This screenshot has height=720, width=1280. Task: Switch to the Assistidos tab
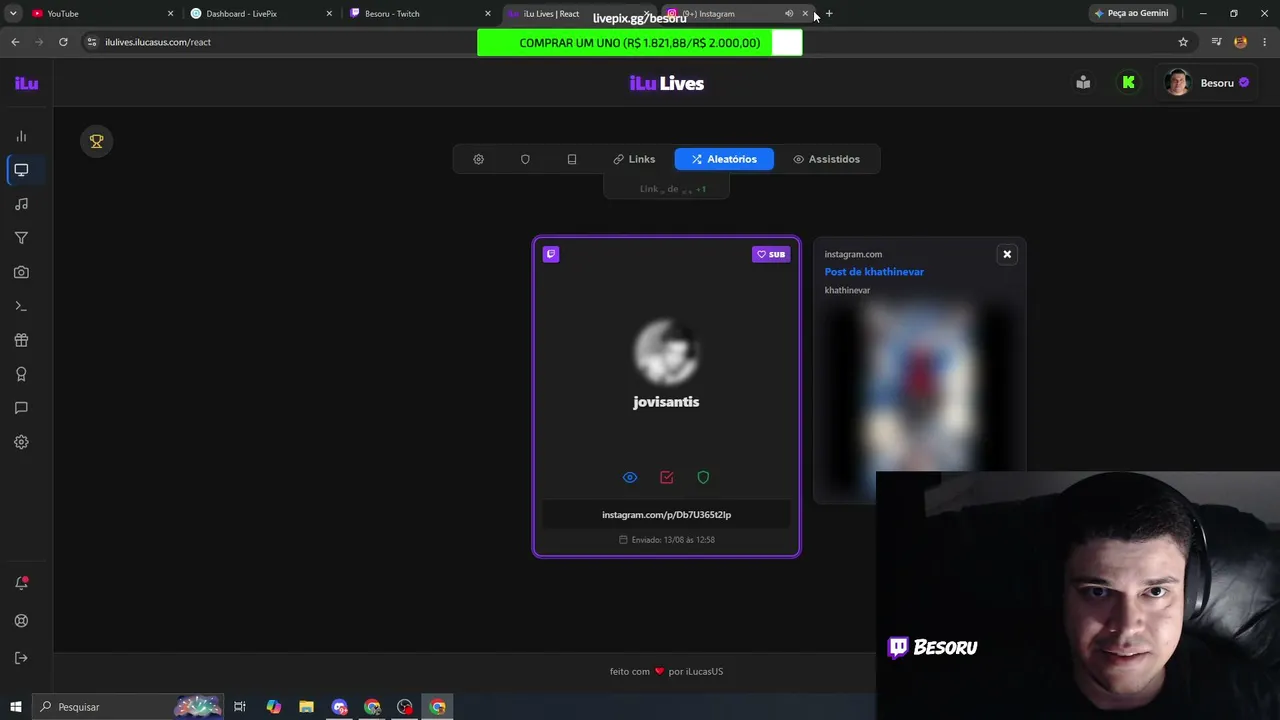[826, 159]
